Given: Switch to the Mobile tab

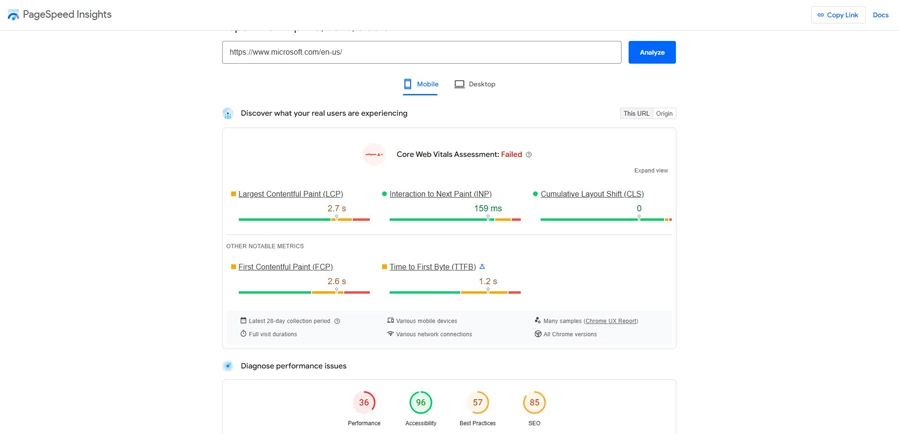Looking at the screenshot, I should point(420,84).
